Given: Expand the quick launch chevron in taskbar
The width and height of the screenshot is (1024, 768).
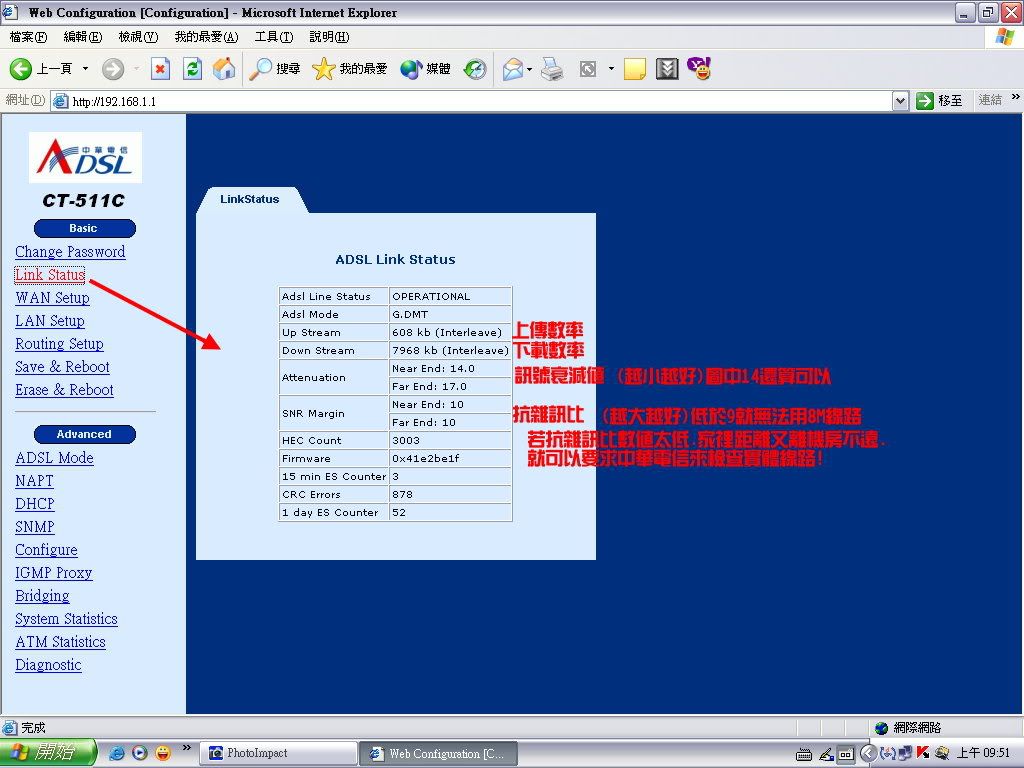Looking at the screenshot, I should (x=187, y=748).
